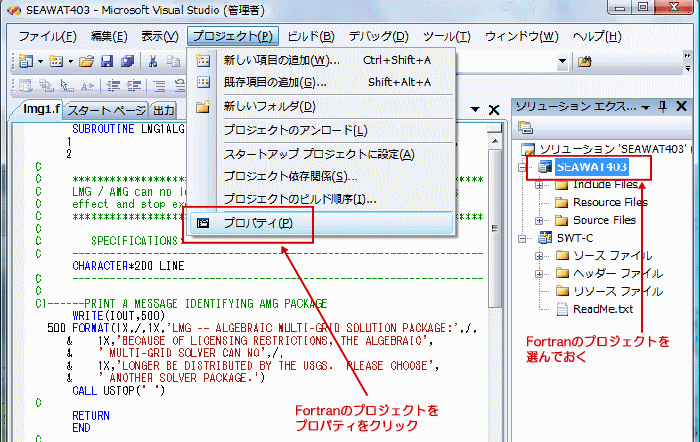Viewport: 700px width, 442px height.
Task: Open the 表示(V) menu
Action: pos(160,36)
